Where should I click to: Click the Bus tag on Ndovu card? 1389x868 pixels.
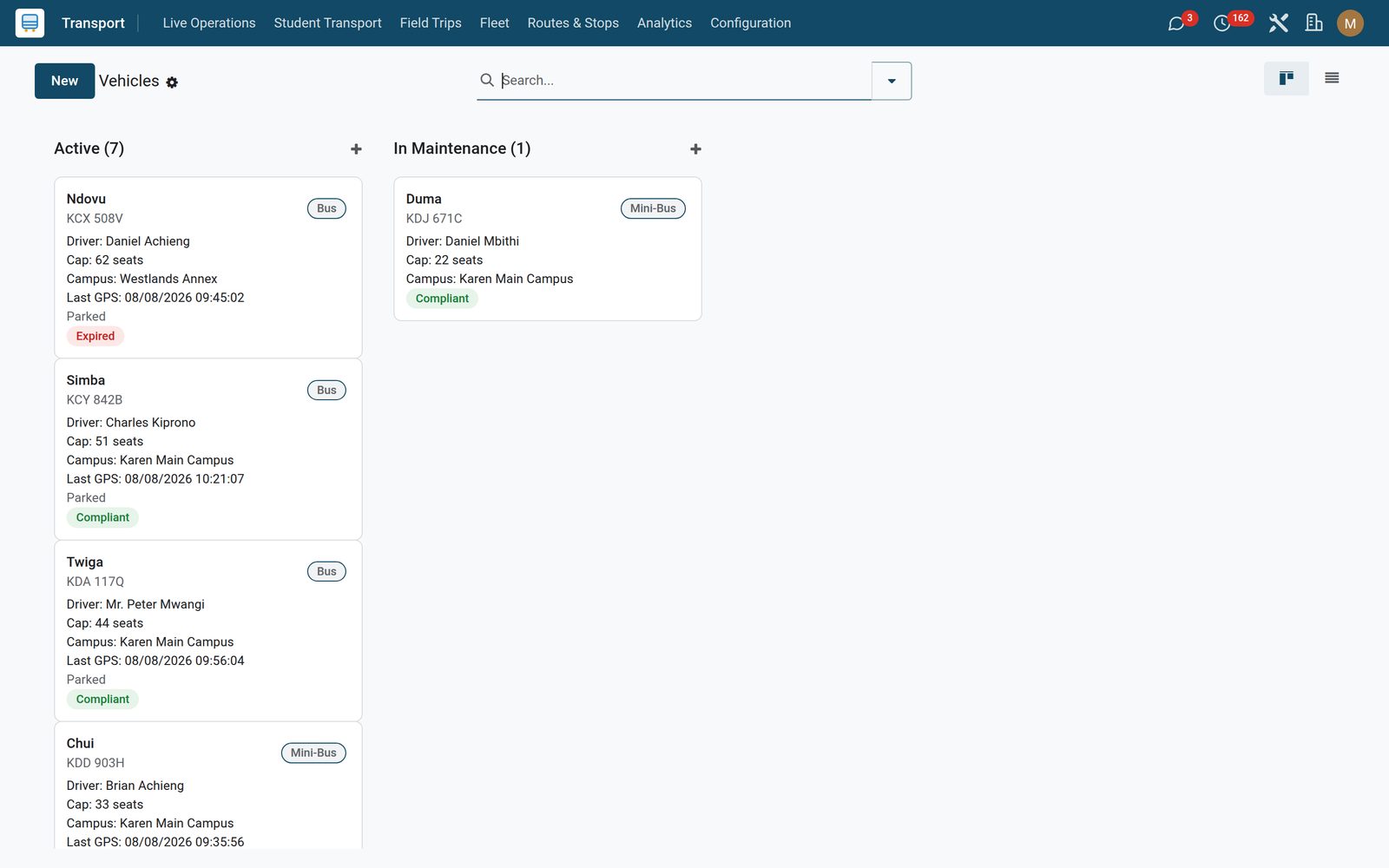click(326, 208)
